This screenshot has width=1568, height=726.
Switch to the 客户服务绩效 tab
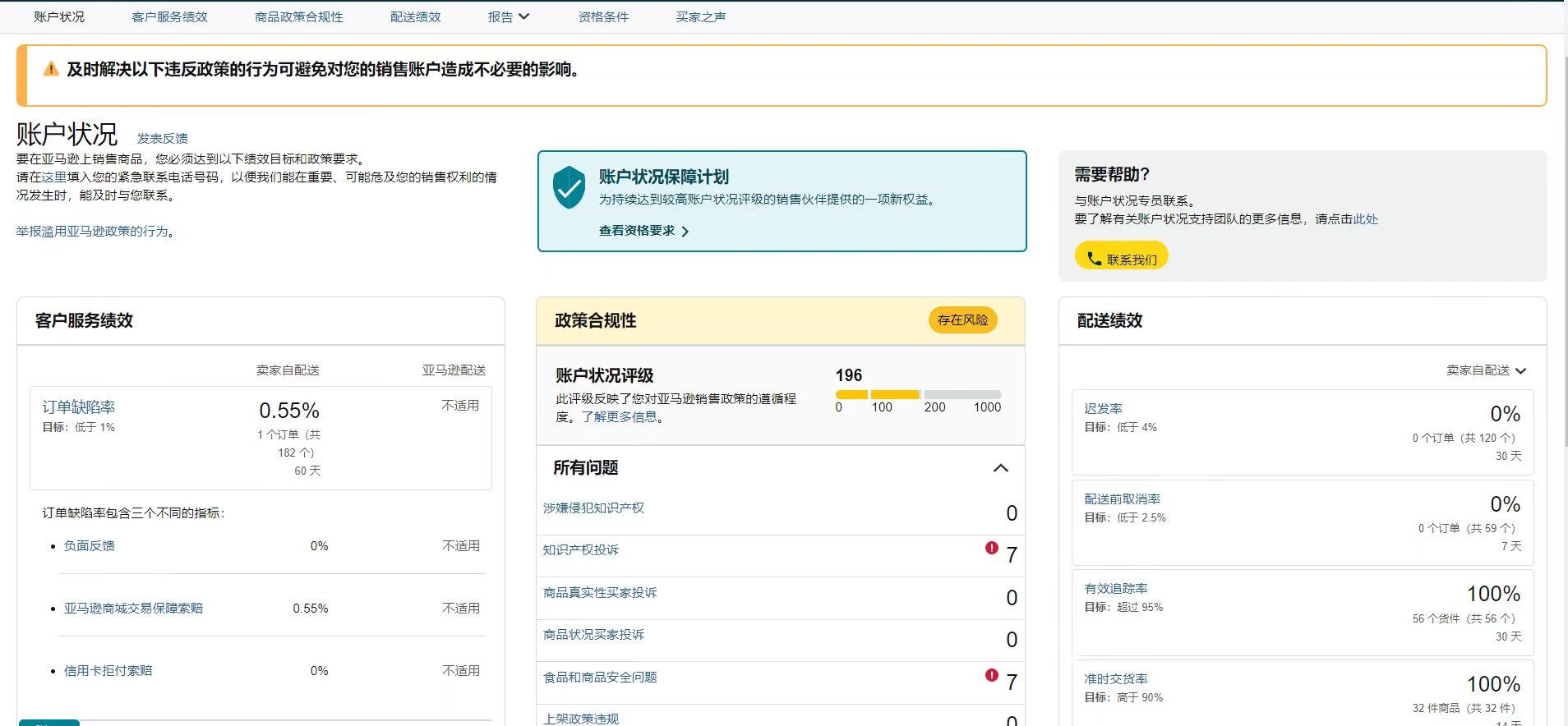click(x=169, y=16)
